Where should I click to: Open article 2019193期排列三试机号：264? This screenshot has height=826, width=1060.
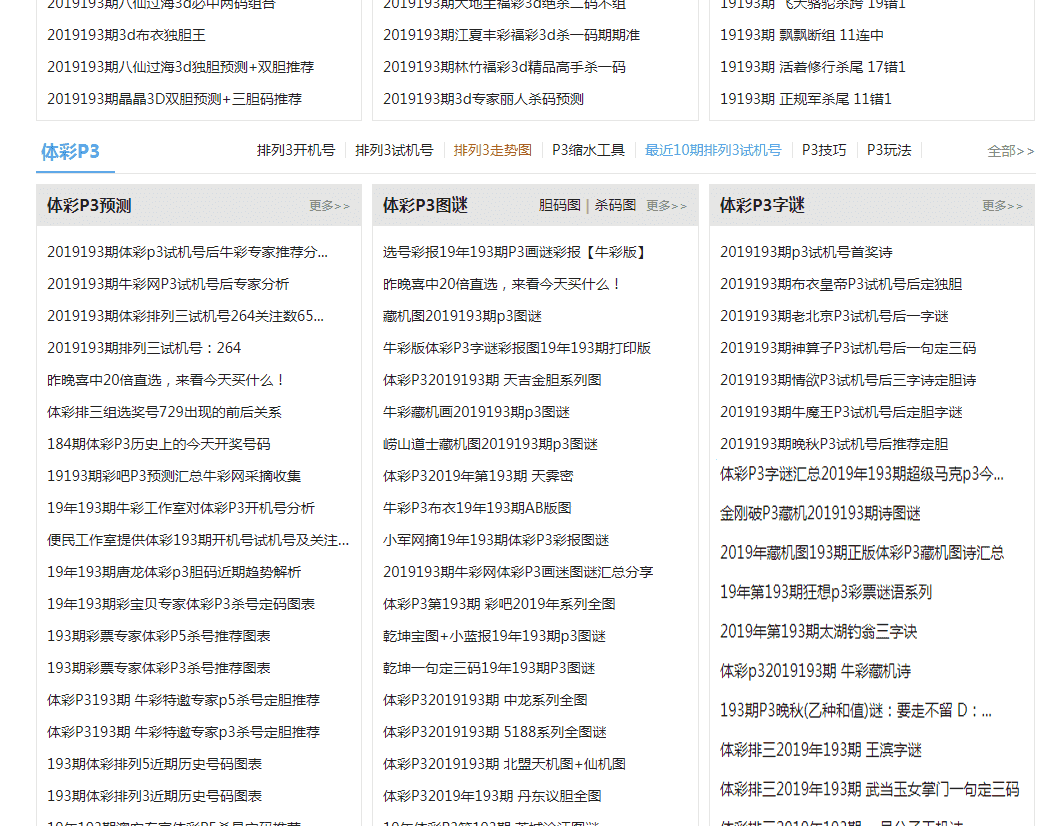pos(144,348)
